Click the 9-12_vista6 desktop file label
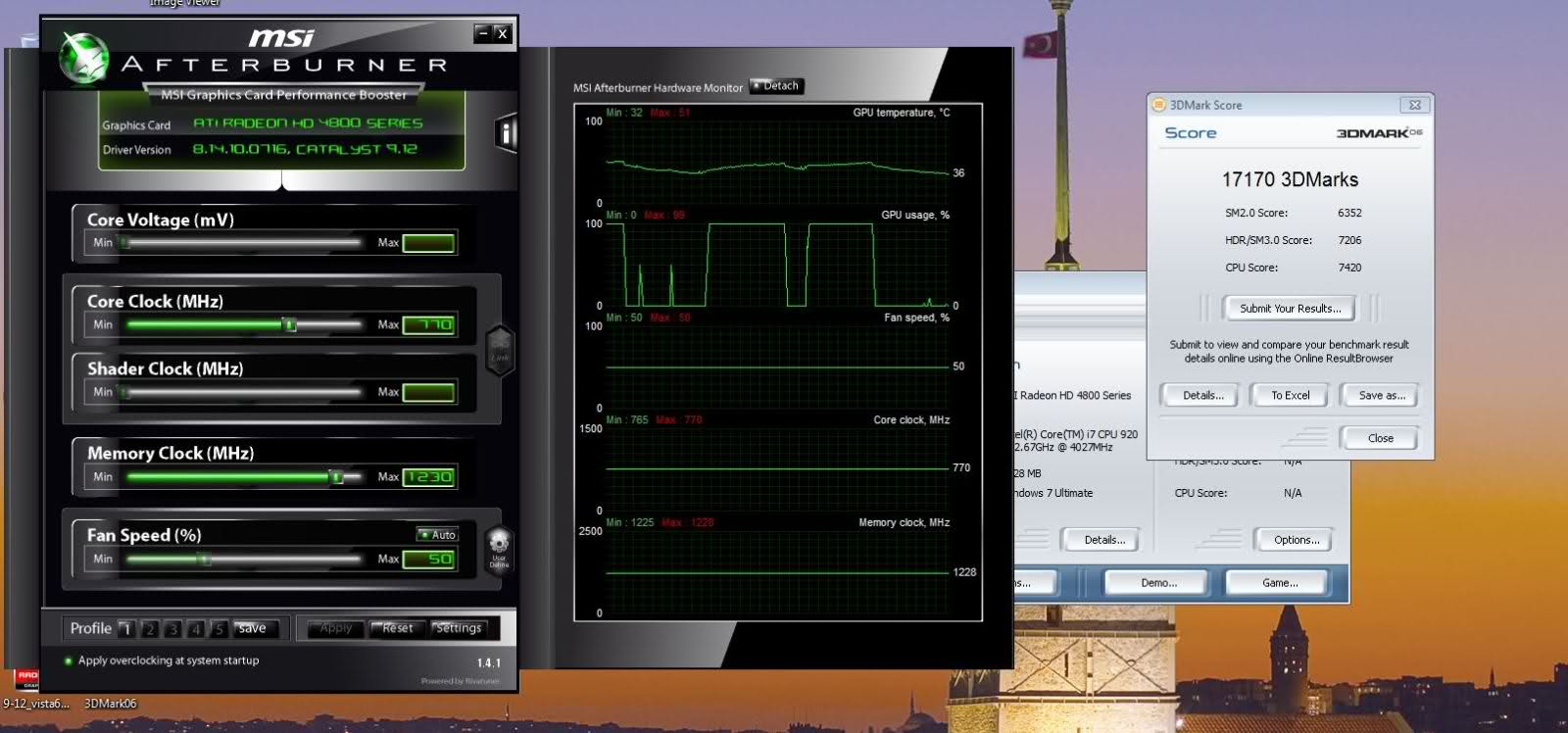 coord(35,704)
